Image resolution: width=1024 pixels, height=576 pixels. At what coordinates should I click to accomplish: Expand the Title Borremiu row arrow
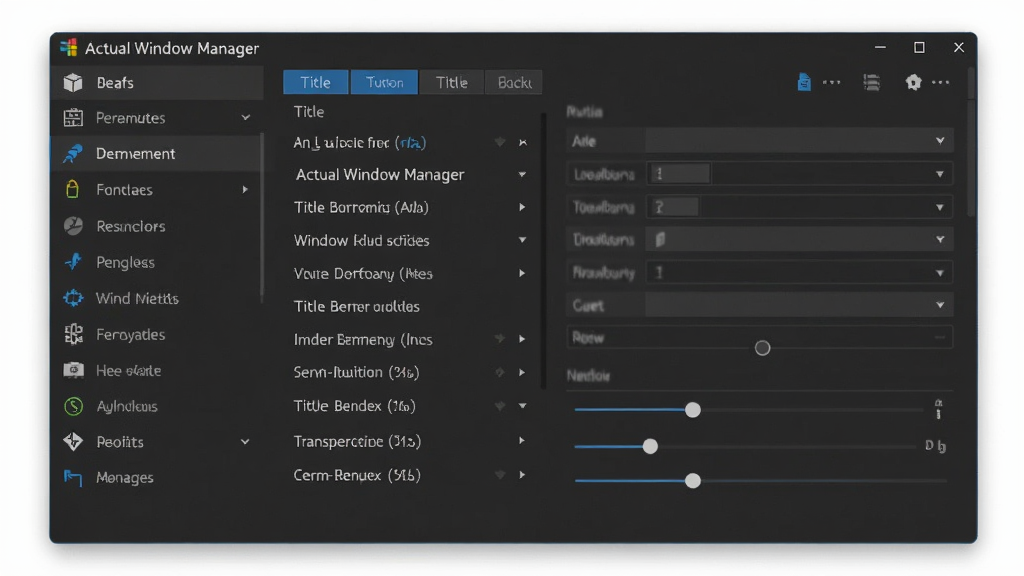[522, 207]
